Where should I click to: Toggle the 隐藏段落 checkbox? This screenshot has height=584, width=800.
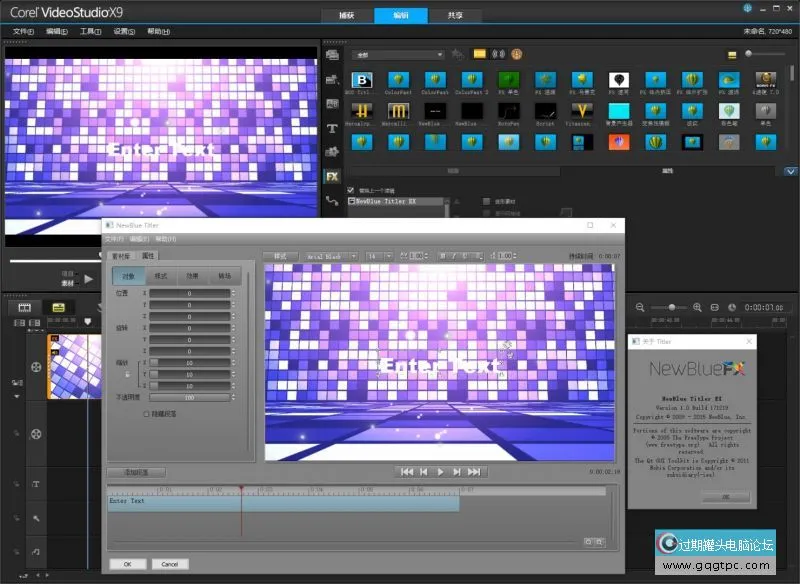[146, 412]
